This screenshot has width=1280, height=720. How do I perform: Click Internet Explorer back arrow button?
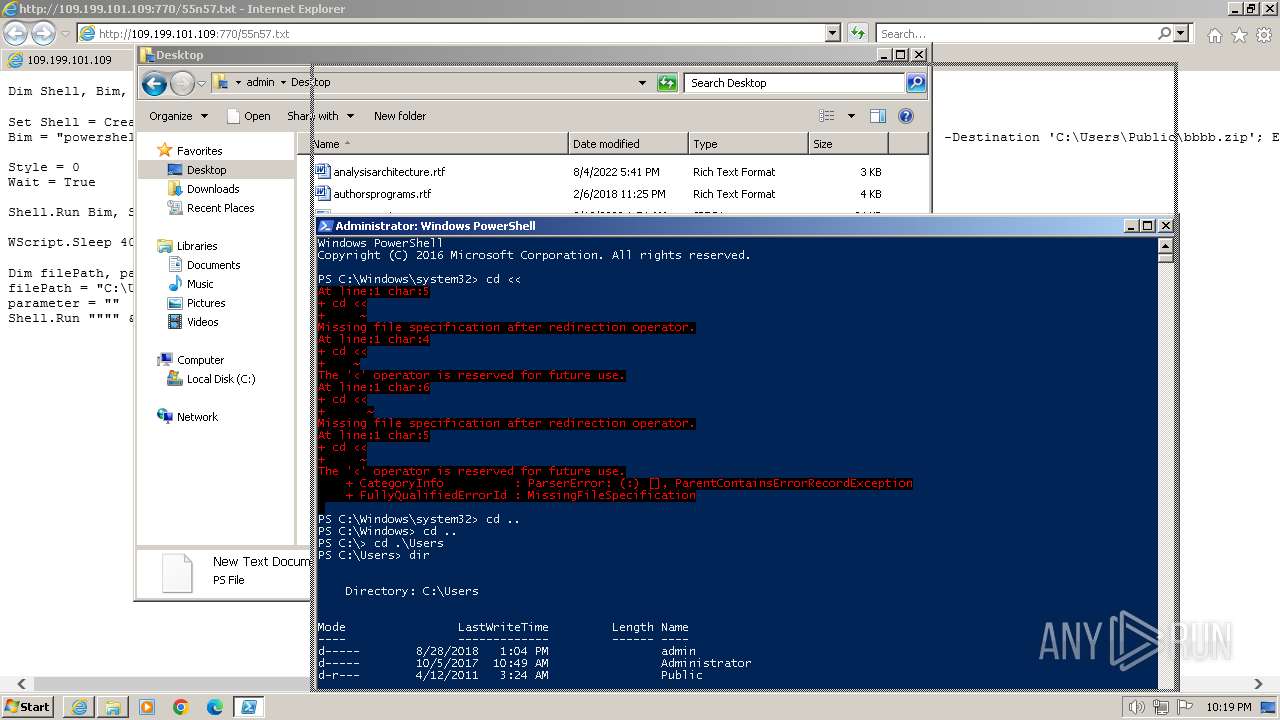(x=15, y=33)
